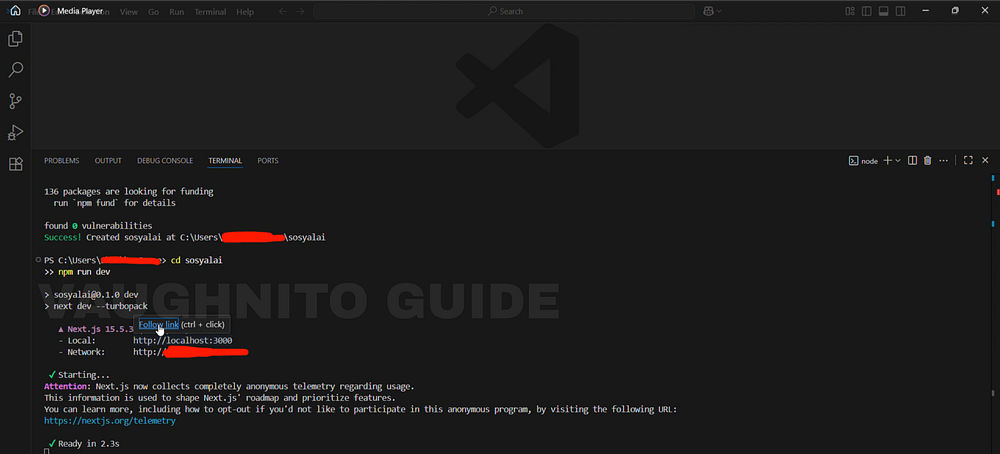
Task: Kill terminal using the trash icon
Action: [x=928, y=161]
